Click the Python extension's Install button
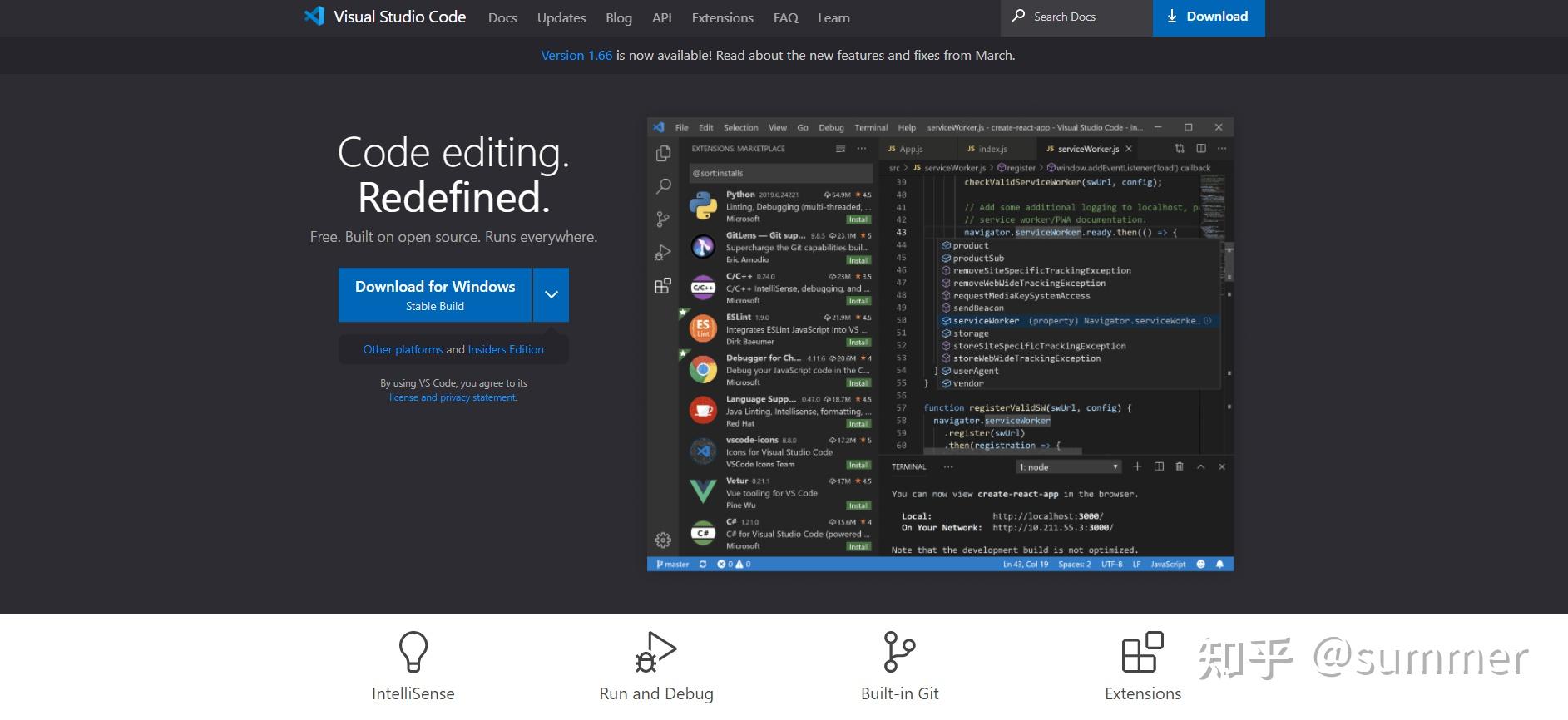 click(858, 219)
